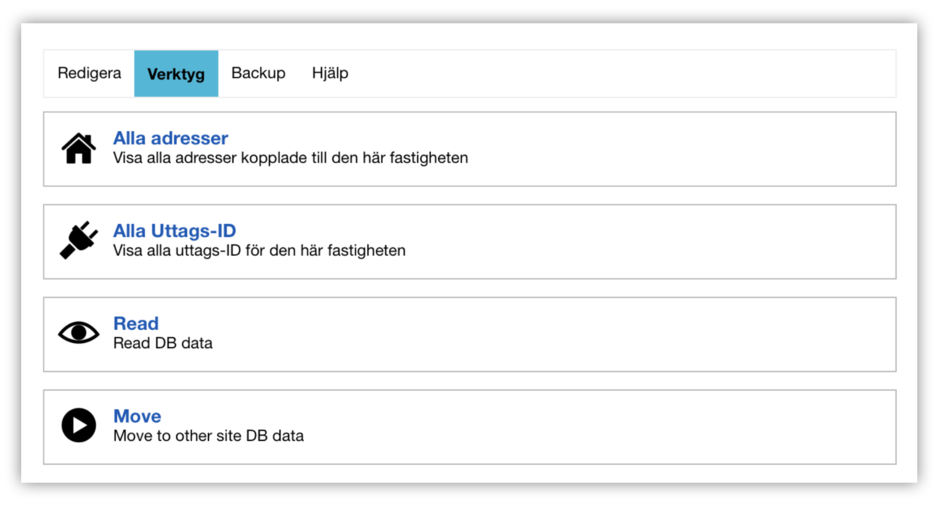The width and height of the screenshot is (940, 506).
Task: Click empty space inside the Alla adresser card
Action: point(680,149)
